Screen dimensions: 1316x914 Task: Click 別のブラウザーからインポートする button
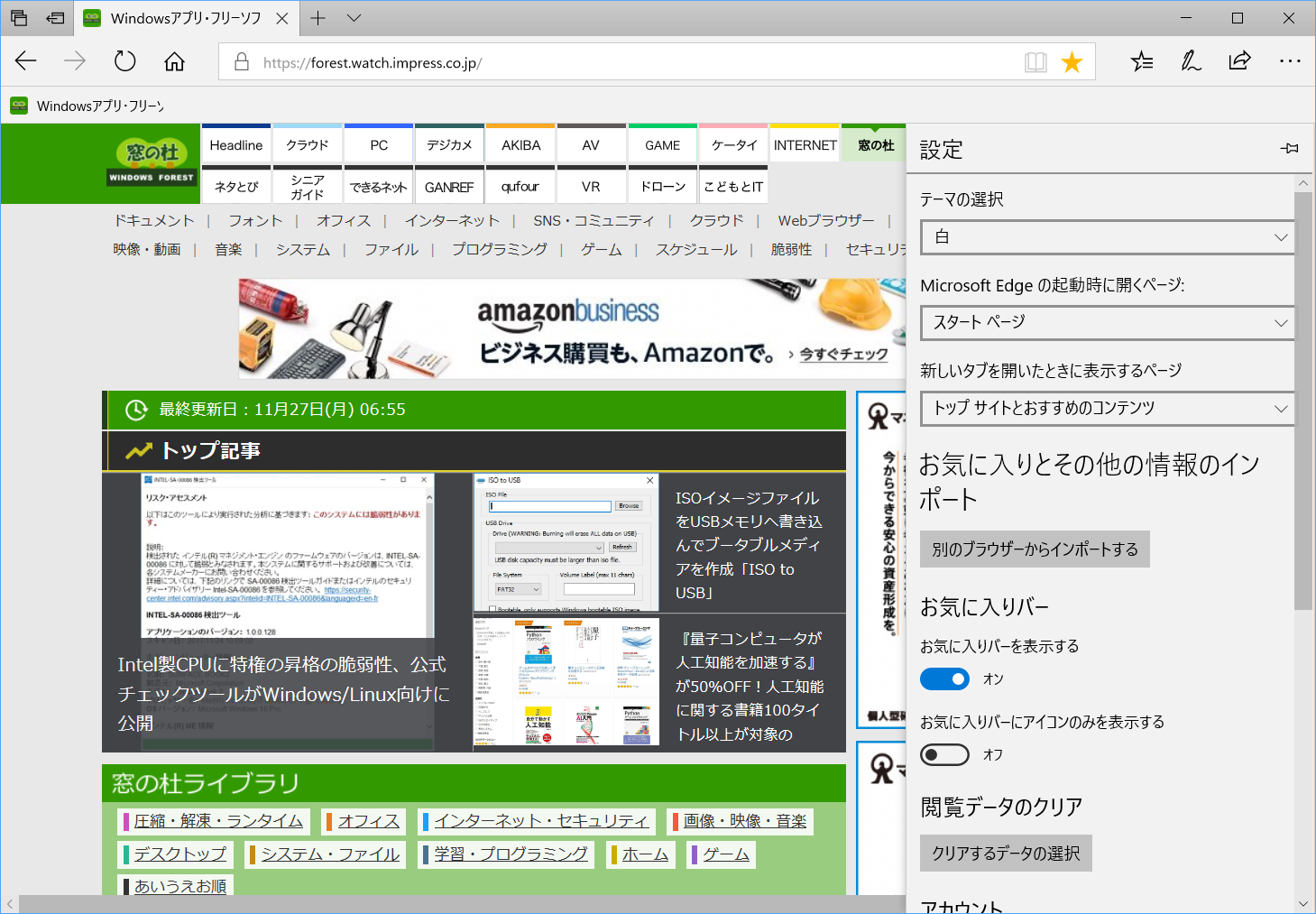[x=1034, y=549]
